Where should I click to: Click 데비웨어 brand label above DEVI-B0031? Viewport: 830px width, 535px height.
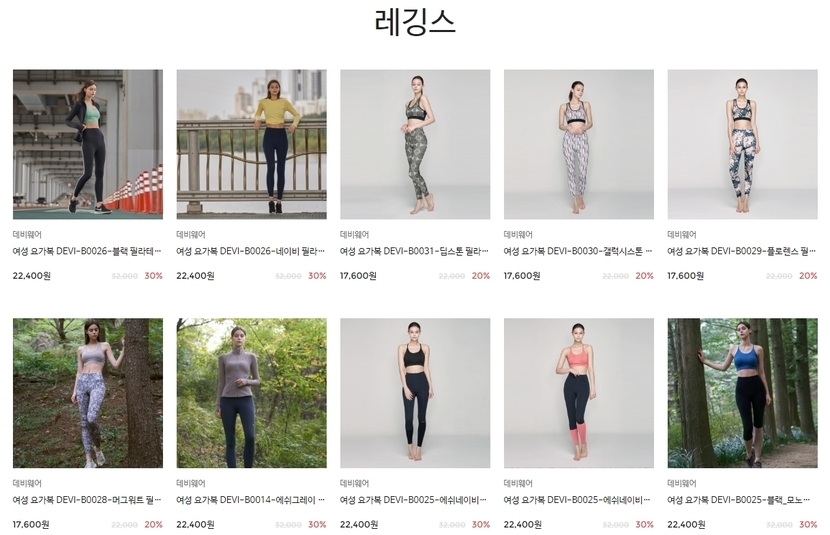click(x=354, y=234)
